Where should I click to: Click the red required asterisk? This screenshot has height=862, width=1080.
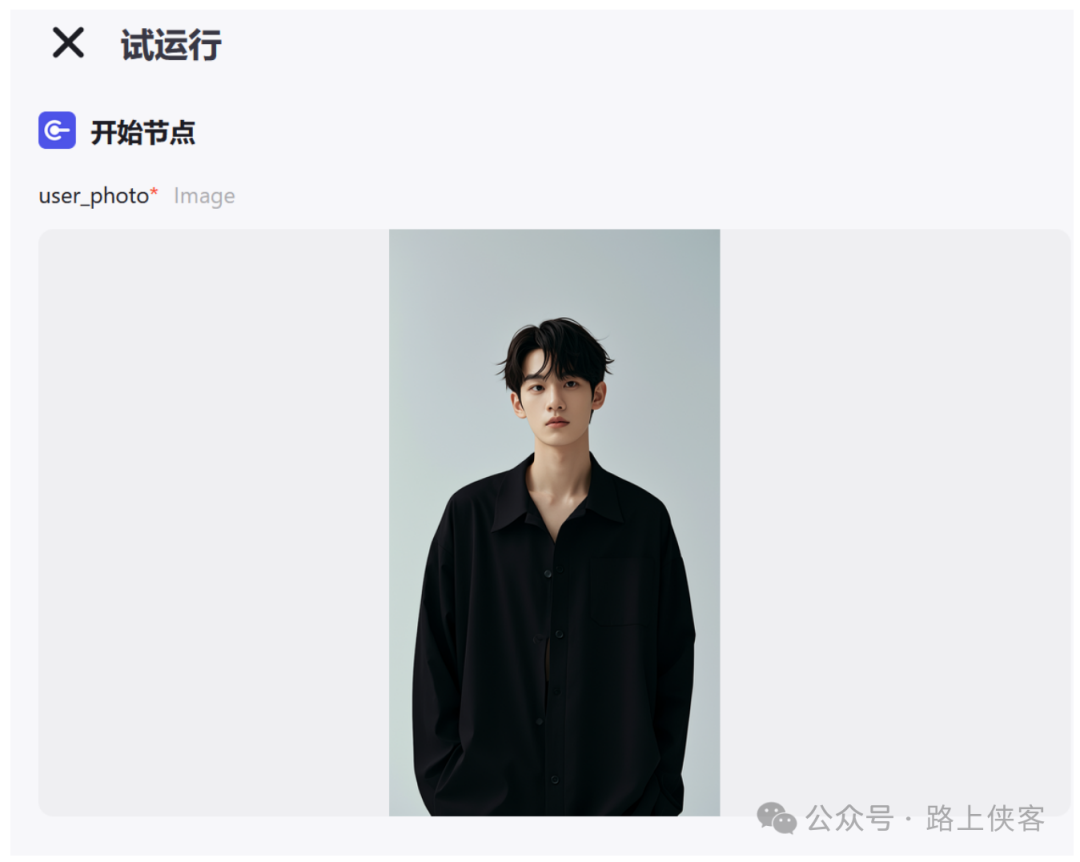point(154,192)
